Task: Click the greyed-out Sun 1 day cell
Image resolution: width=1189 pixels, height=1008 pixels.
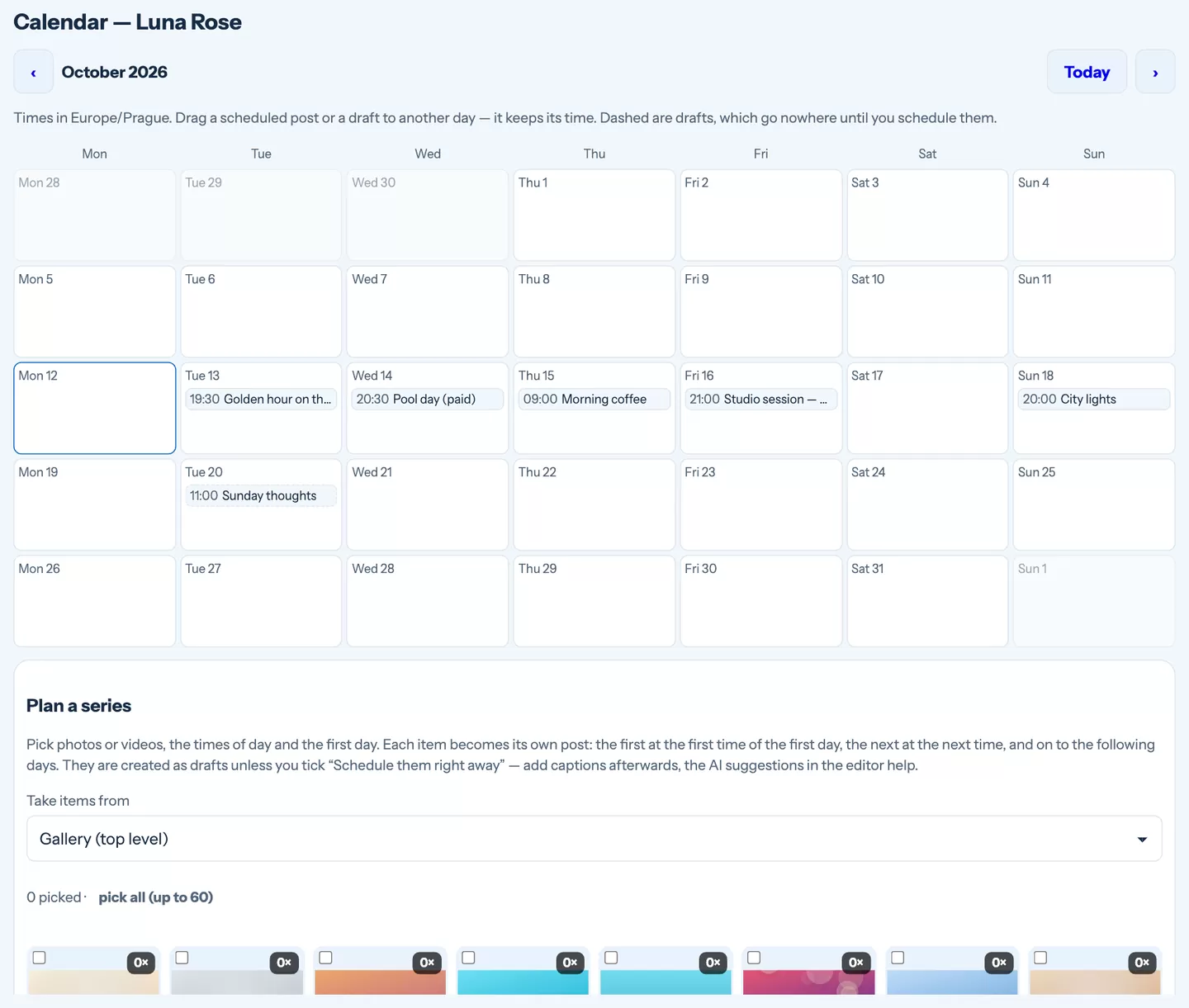Action: click(1094, 601)
